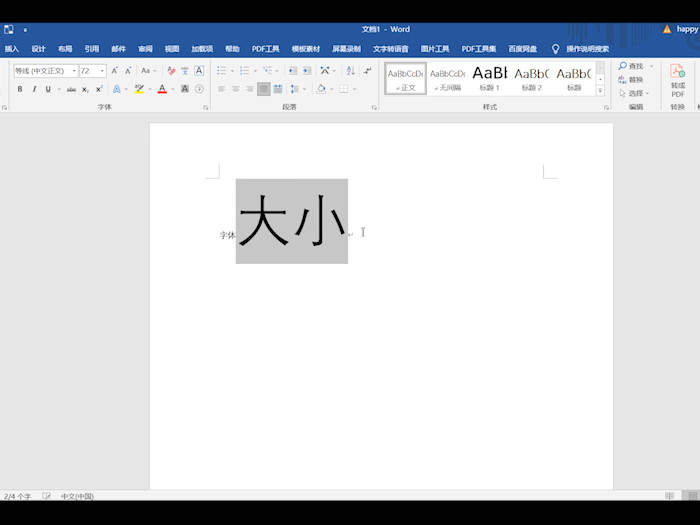Open the paragraph dialog launcher
The image size is (700, 525).
(x=374, y=108)
